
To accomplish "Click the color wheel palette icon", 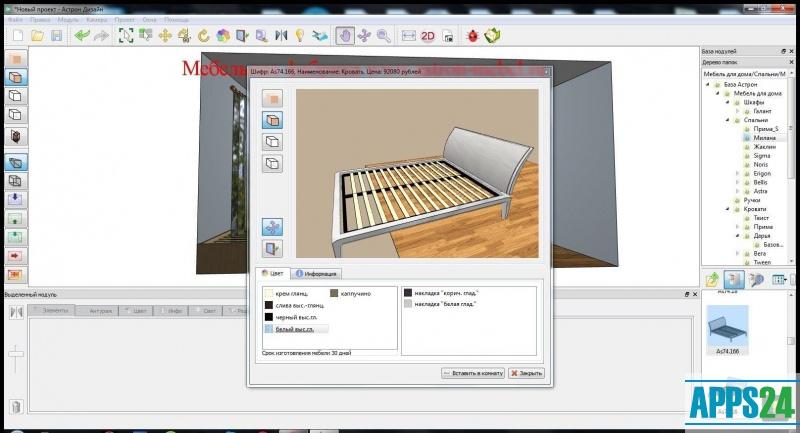I will [223, 35].
